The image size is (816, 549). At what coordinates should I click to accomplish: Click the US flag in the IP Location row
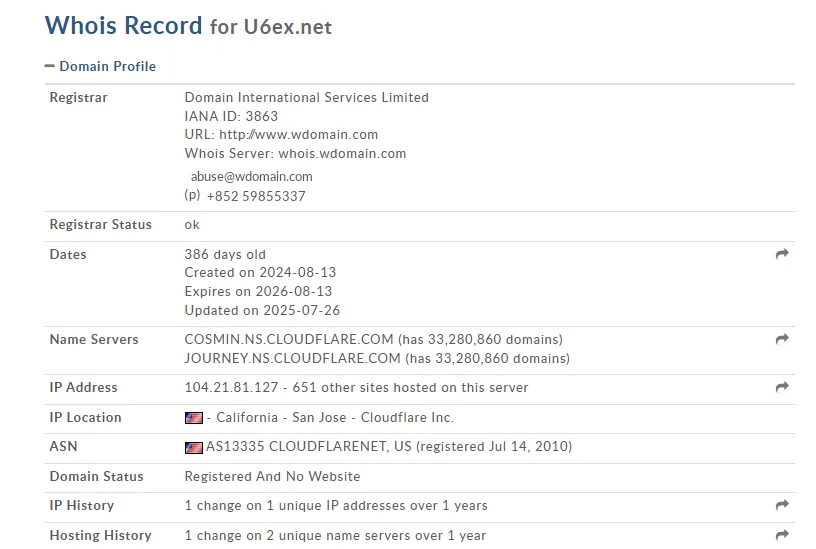(x=193, y=418)
